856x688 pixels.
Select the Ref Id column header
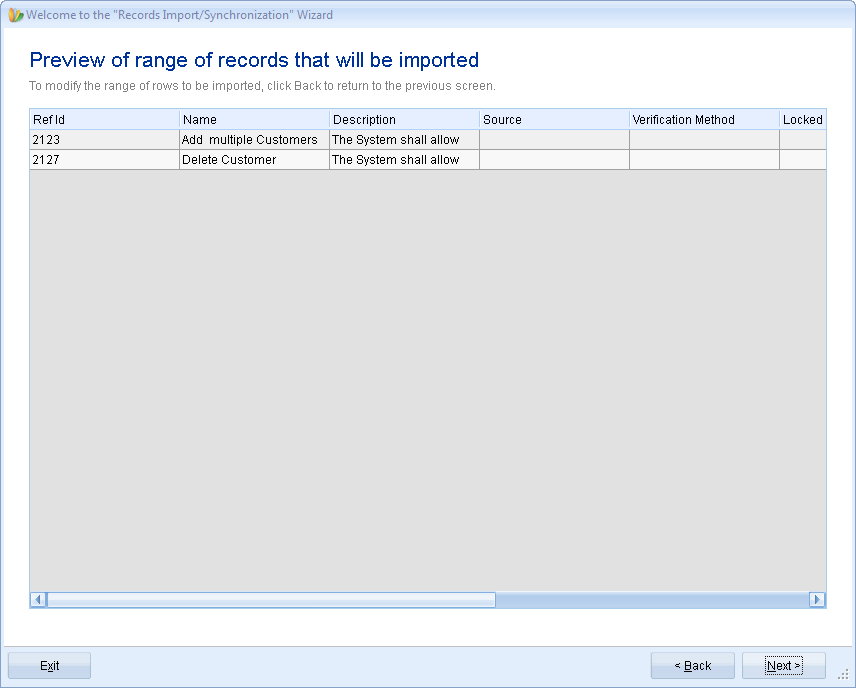104,120
